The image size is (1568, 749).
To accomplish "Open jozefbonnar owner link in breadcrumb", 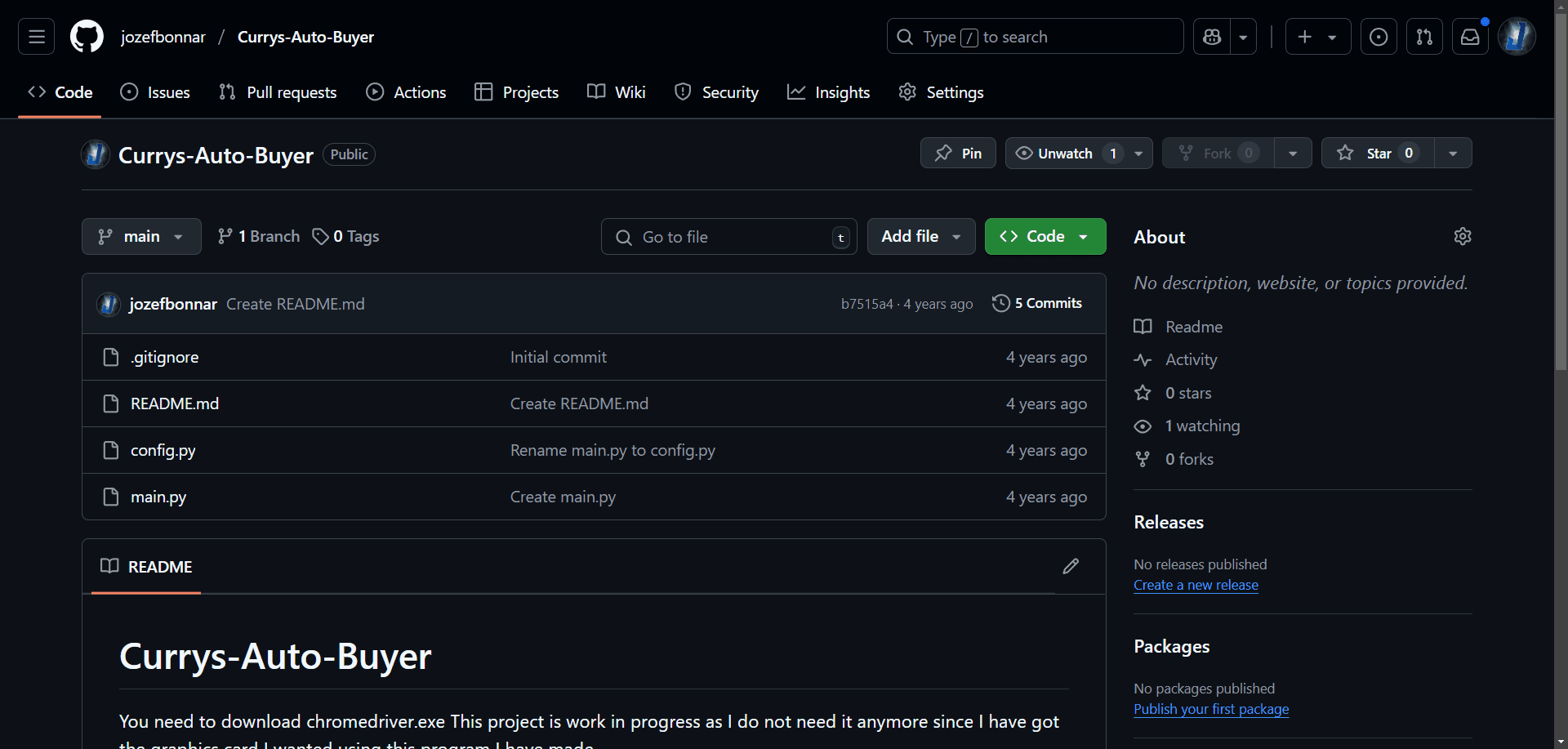I will coord(163,37).
